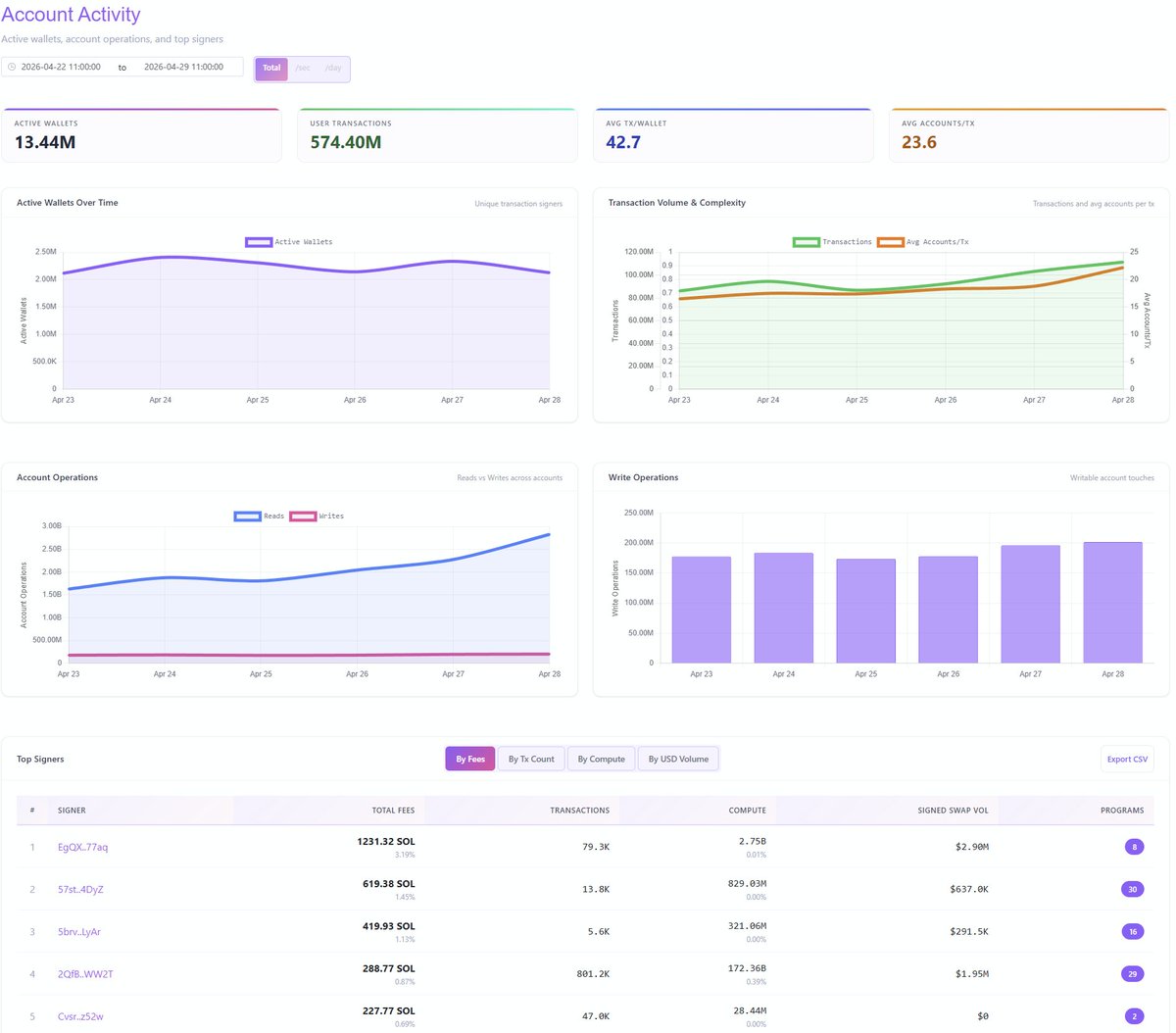Click the Avg Tx/Wallet 42.7 stat card
The height and width of the screenshot is (1033, 1176).
pyautogui.click(x=733, y=135)
